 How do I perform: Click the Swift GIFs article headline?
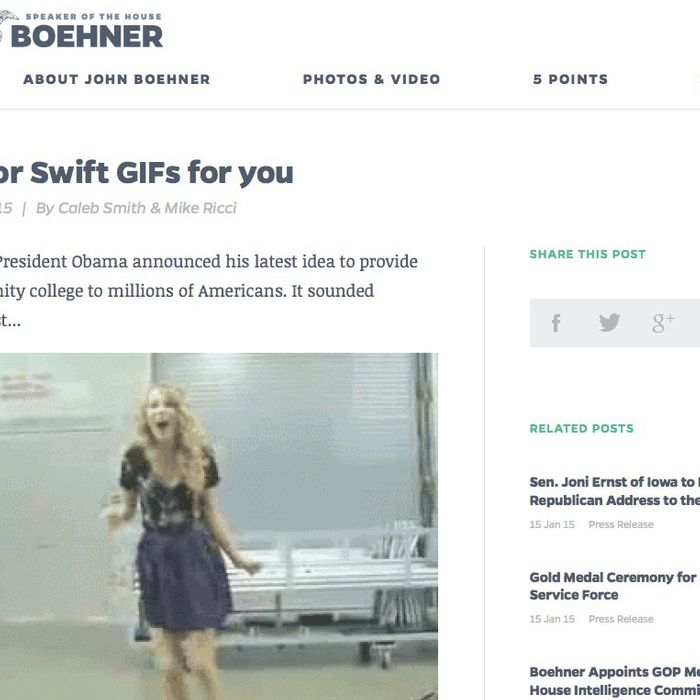(146, 173)
